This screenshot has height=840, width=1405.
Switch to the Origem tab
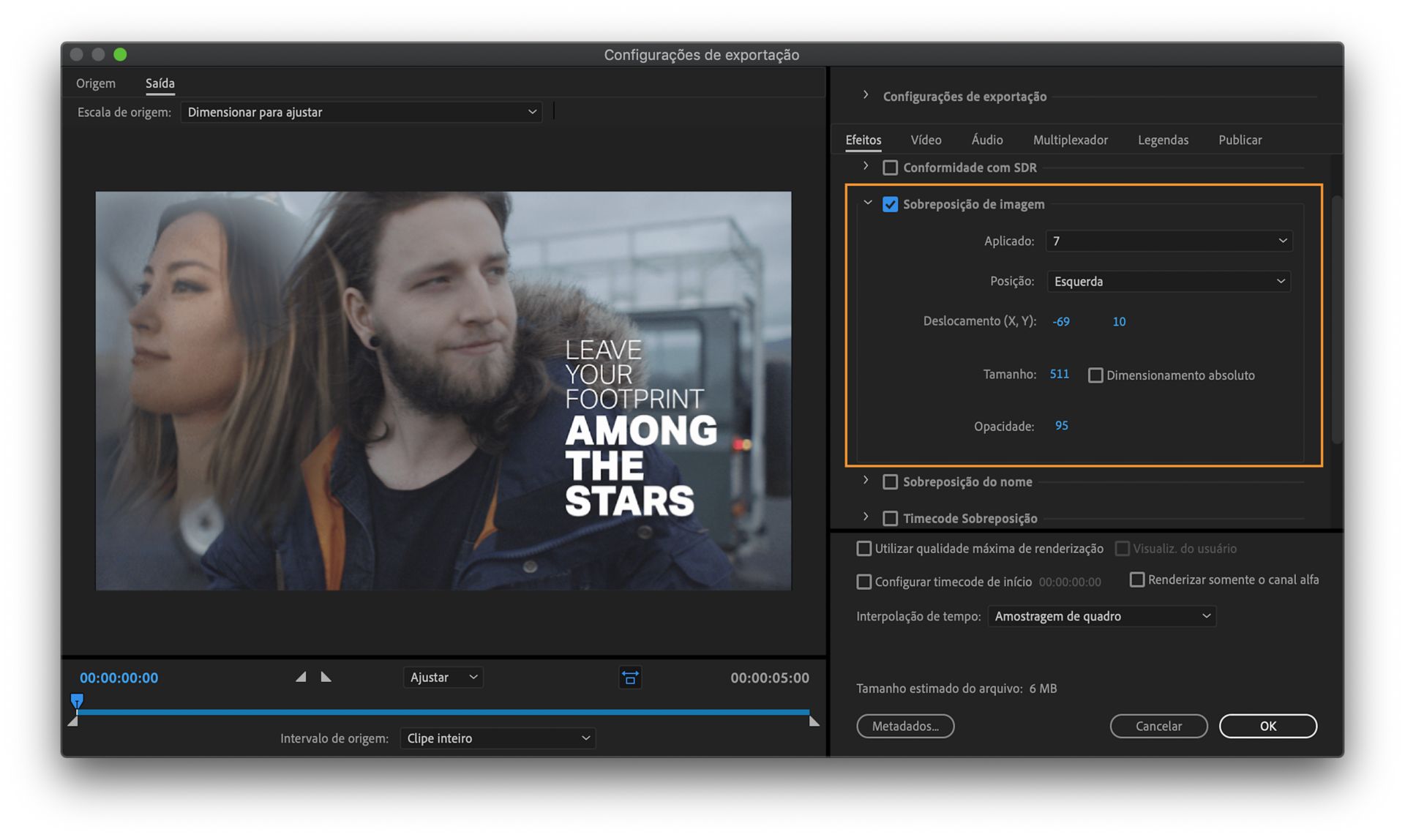click(96, 83)
